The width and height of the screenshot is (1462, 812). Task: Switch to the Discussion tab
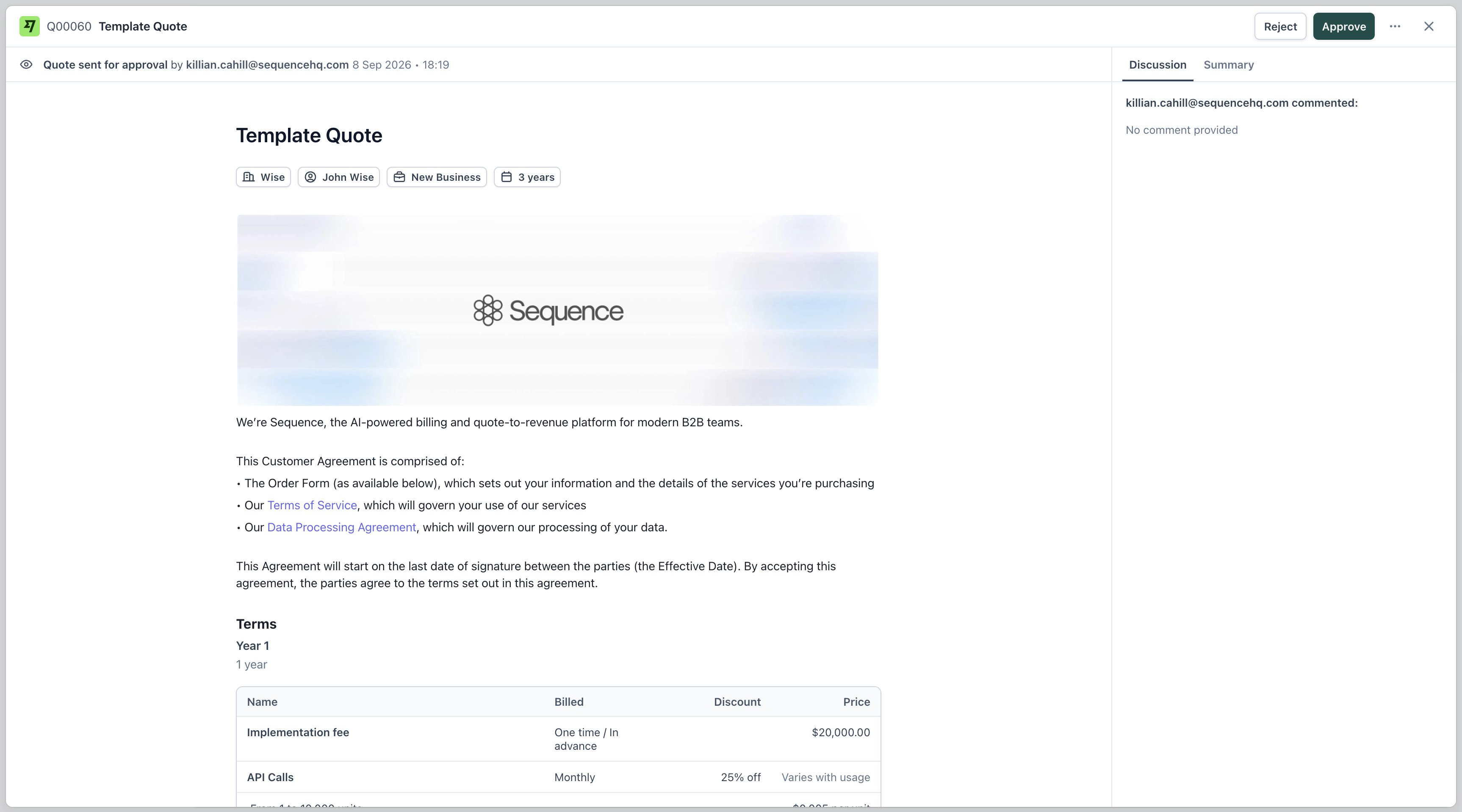(x=1158, y=65)
